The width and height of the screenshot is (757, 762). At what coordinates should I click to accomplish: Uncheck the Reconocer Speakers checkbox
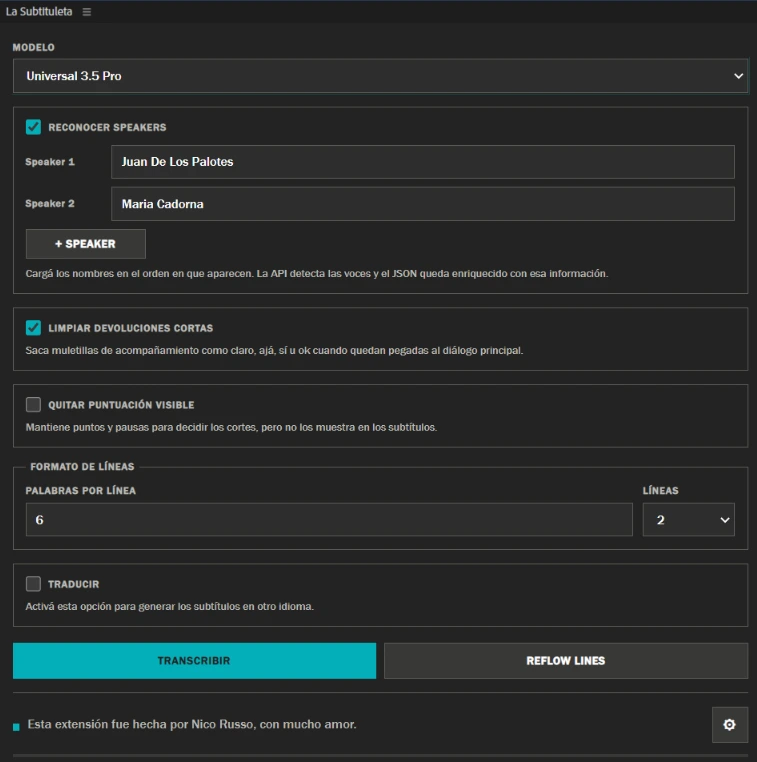coord(33,127)
